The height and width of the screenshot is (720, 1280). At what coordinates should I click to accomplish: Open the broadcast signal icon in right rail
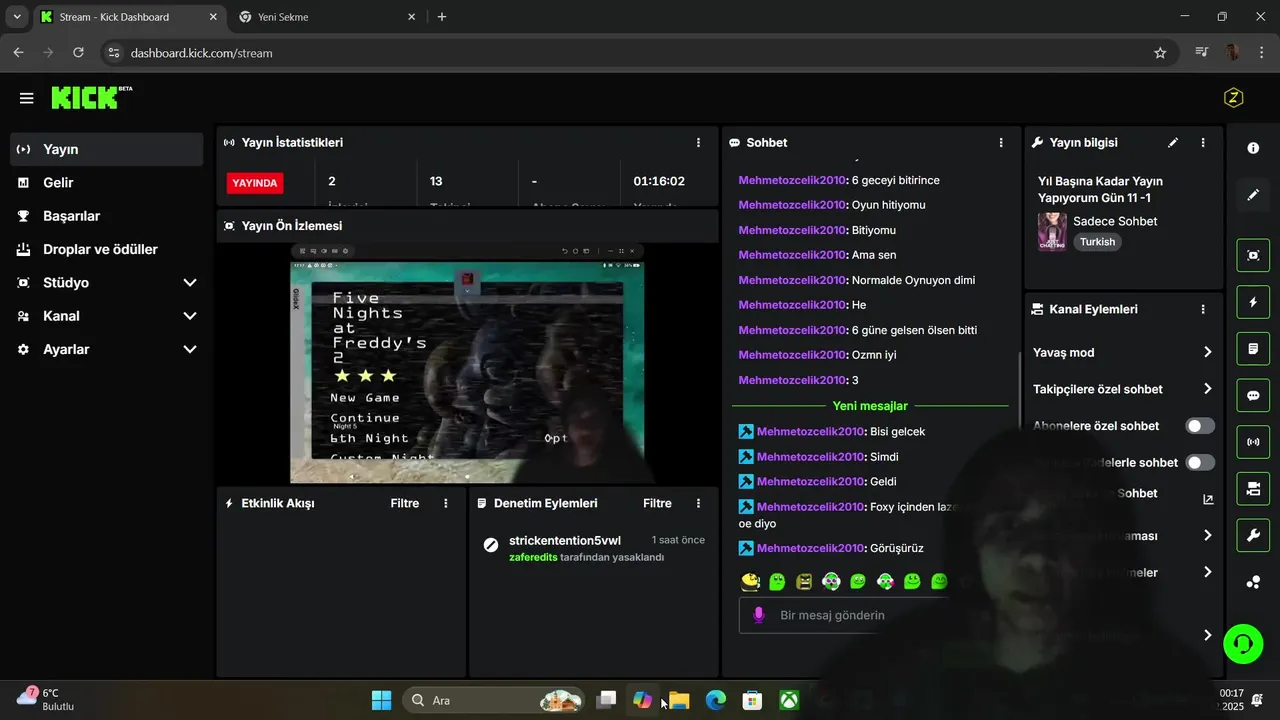1253,442
